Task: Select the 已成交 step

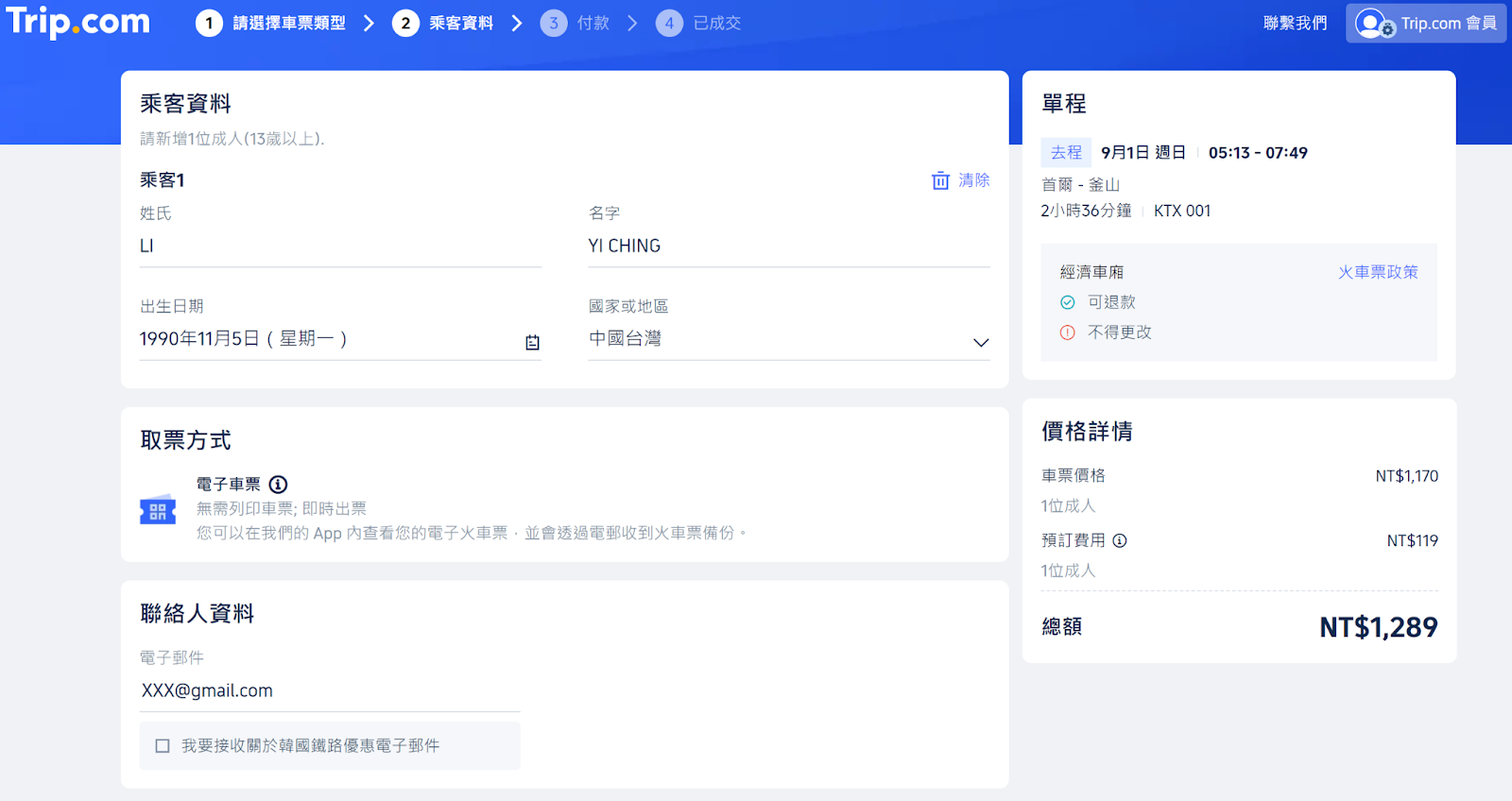Action: [x=717, y=23]
